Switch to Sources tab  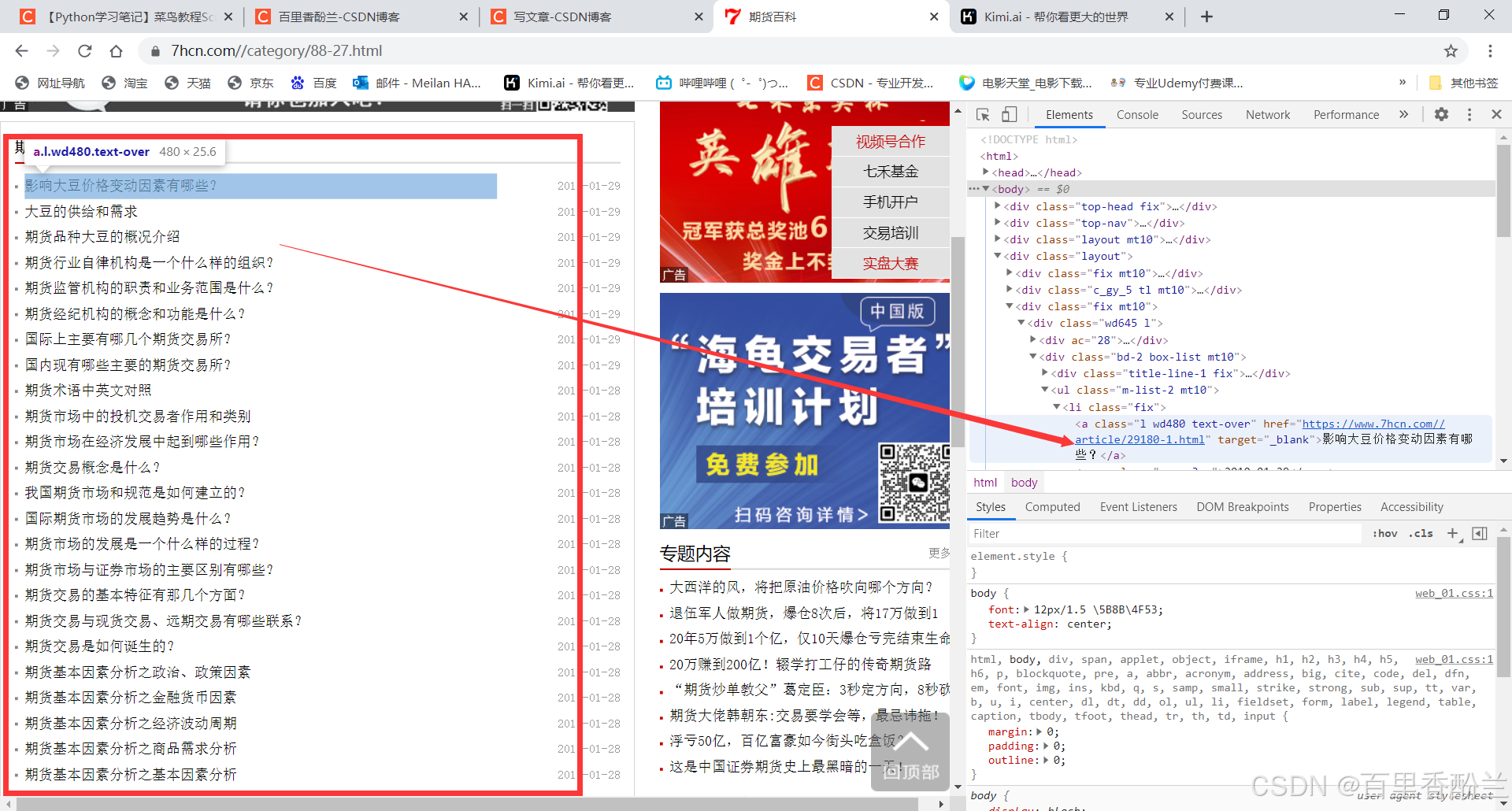click(1202, 115)
